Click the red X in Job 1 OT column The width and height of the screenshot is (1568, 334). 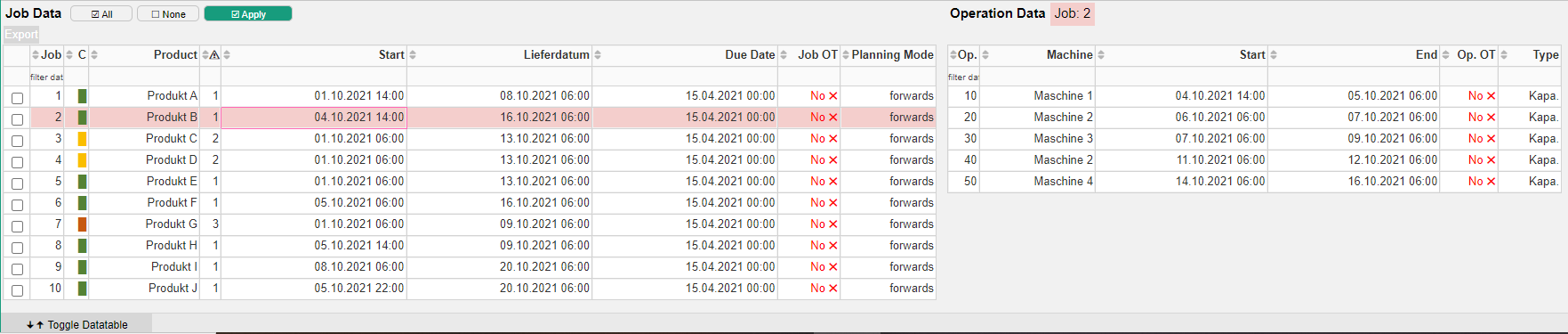(833, 96)
